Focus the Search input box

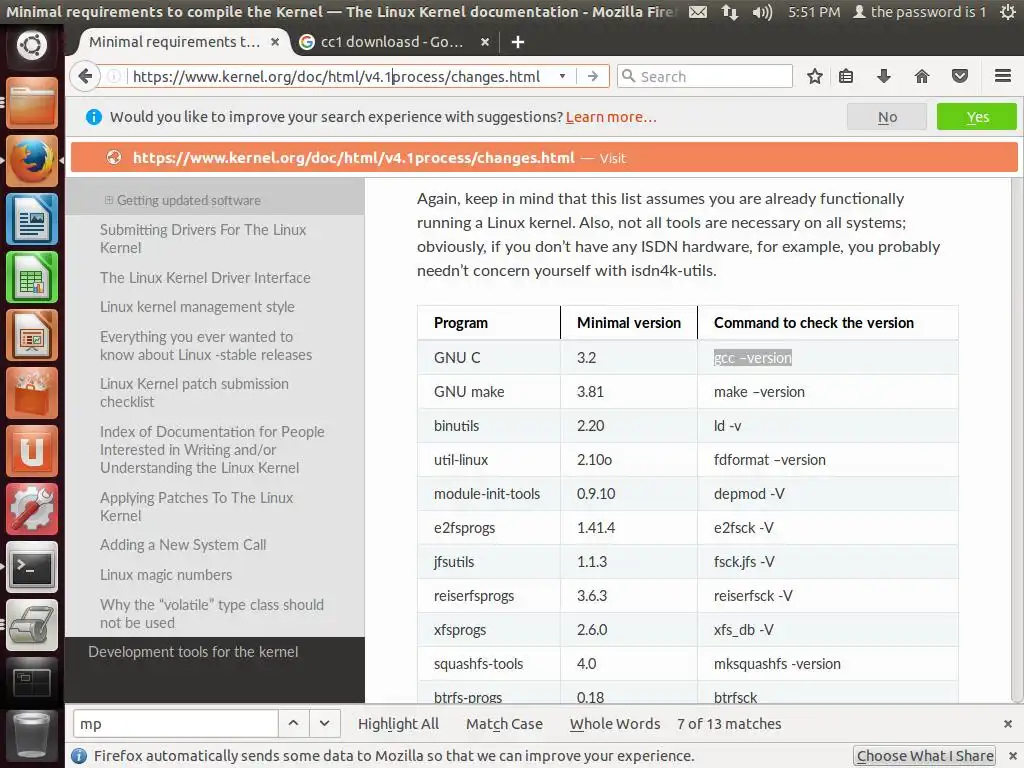pyautogui.click(x=705, y=76)
